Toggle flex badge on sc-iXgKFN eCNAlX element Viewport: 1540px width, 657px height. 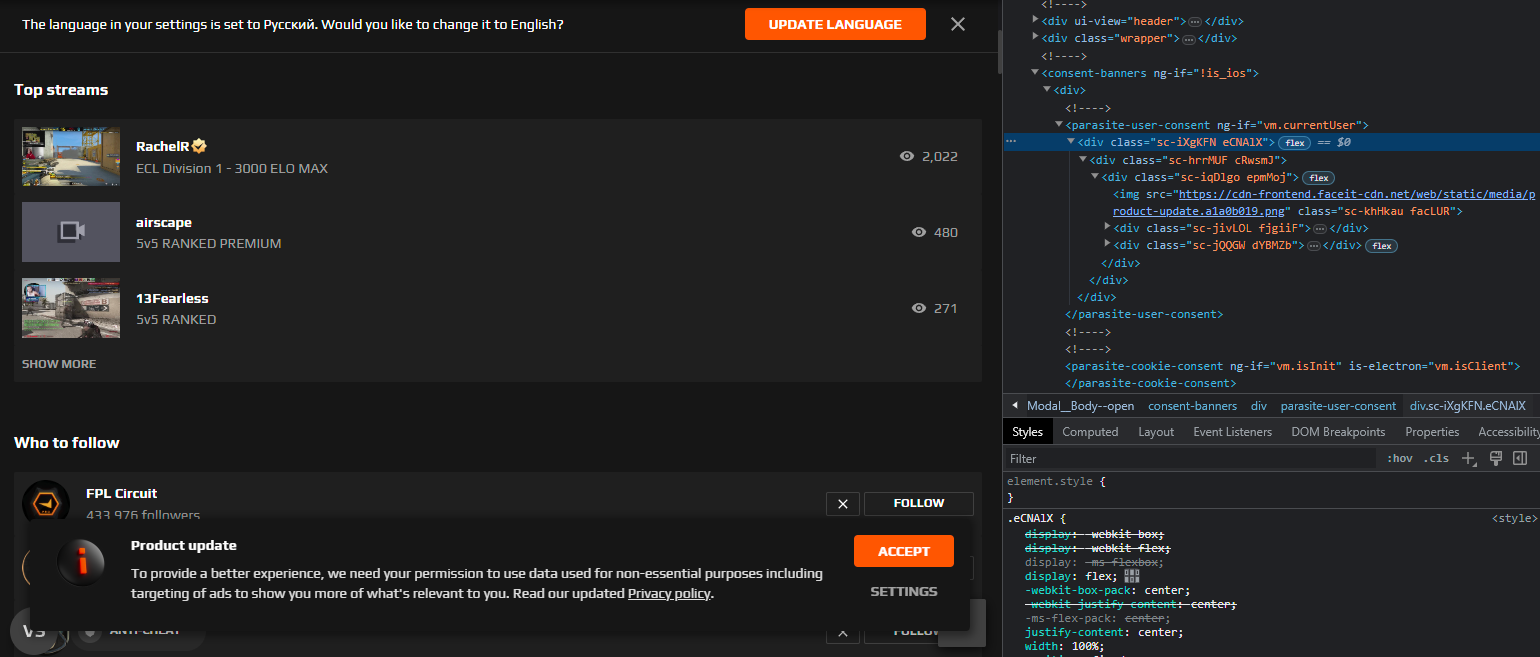(x=1295, y=143)
